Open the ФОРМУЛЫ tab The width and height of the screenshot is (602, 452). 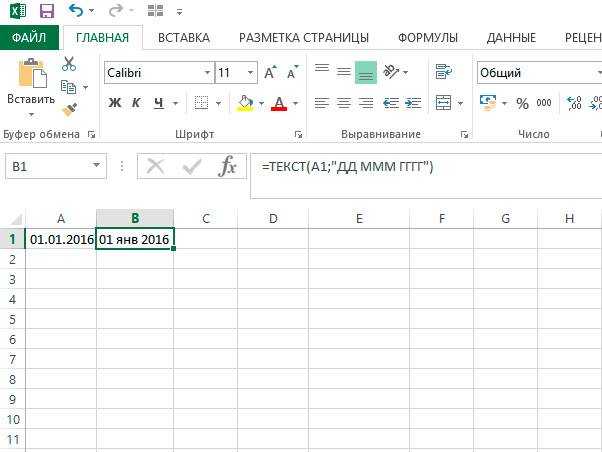(428, 38)
